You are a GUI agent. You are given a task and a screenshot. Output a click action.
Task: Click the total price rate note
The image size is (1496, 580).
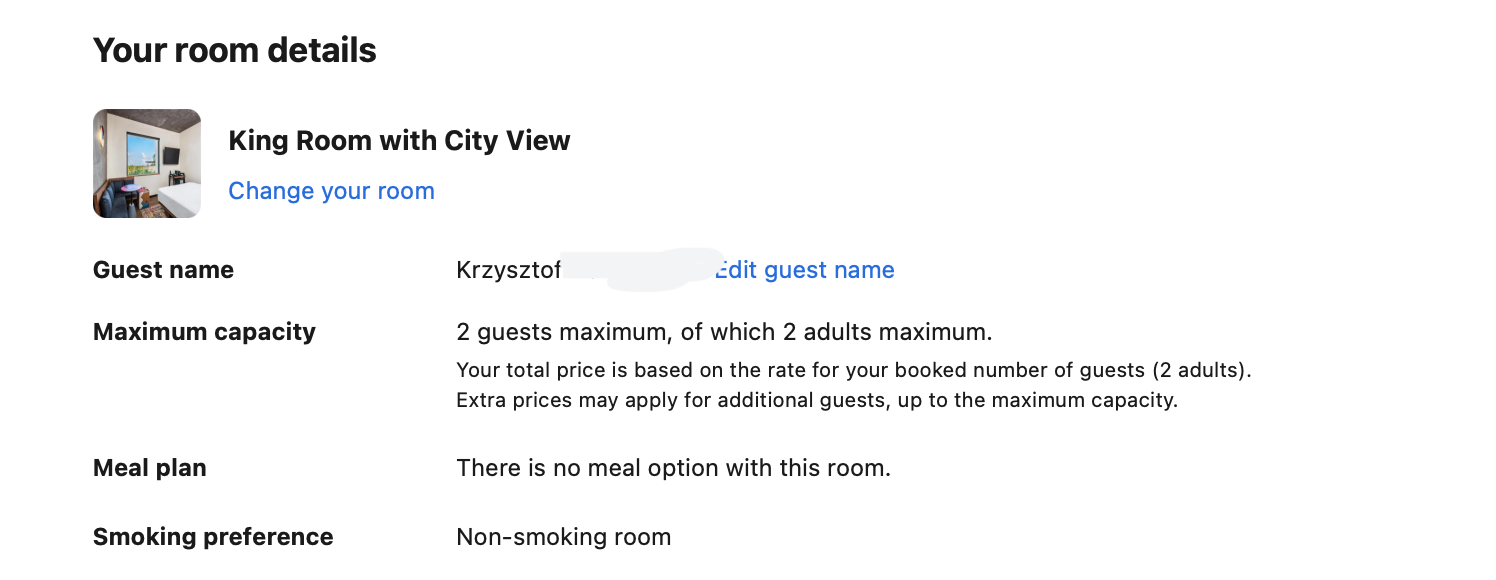pos(854,370)
